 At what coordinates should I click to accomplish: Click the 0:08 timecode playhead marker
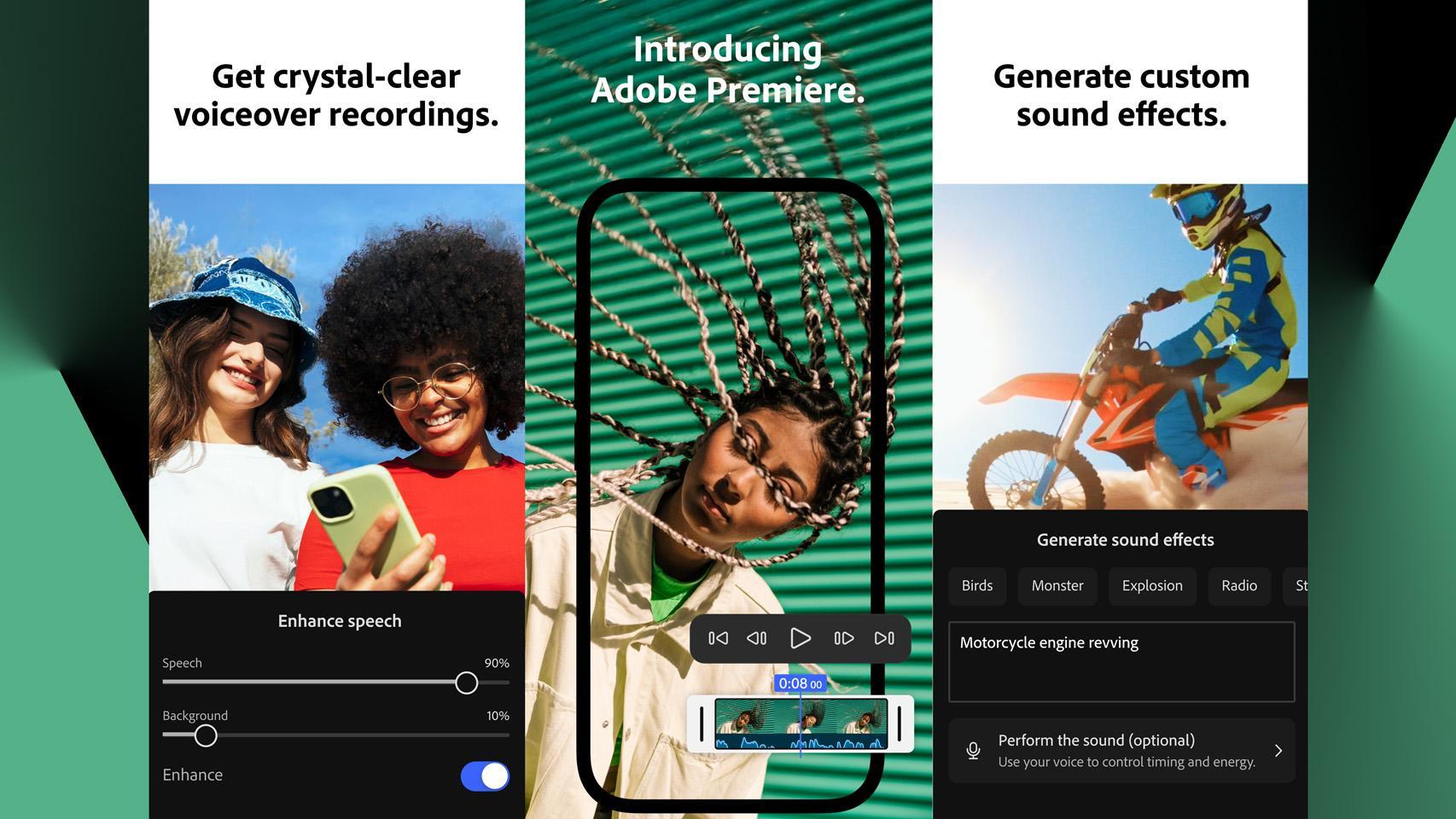(800, 683)
